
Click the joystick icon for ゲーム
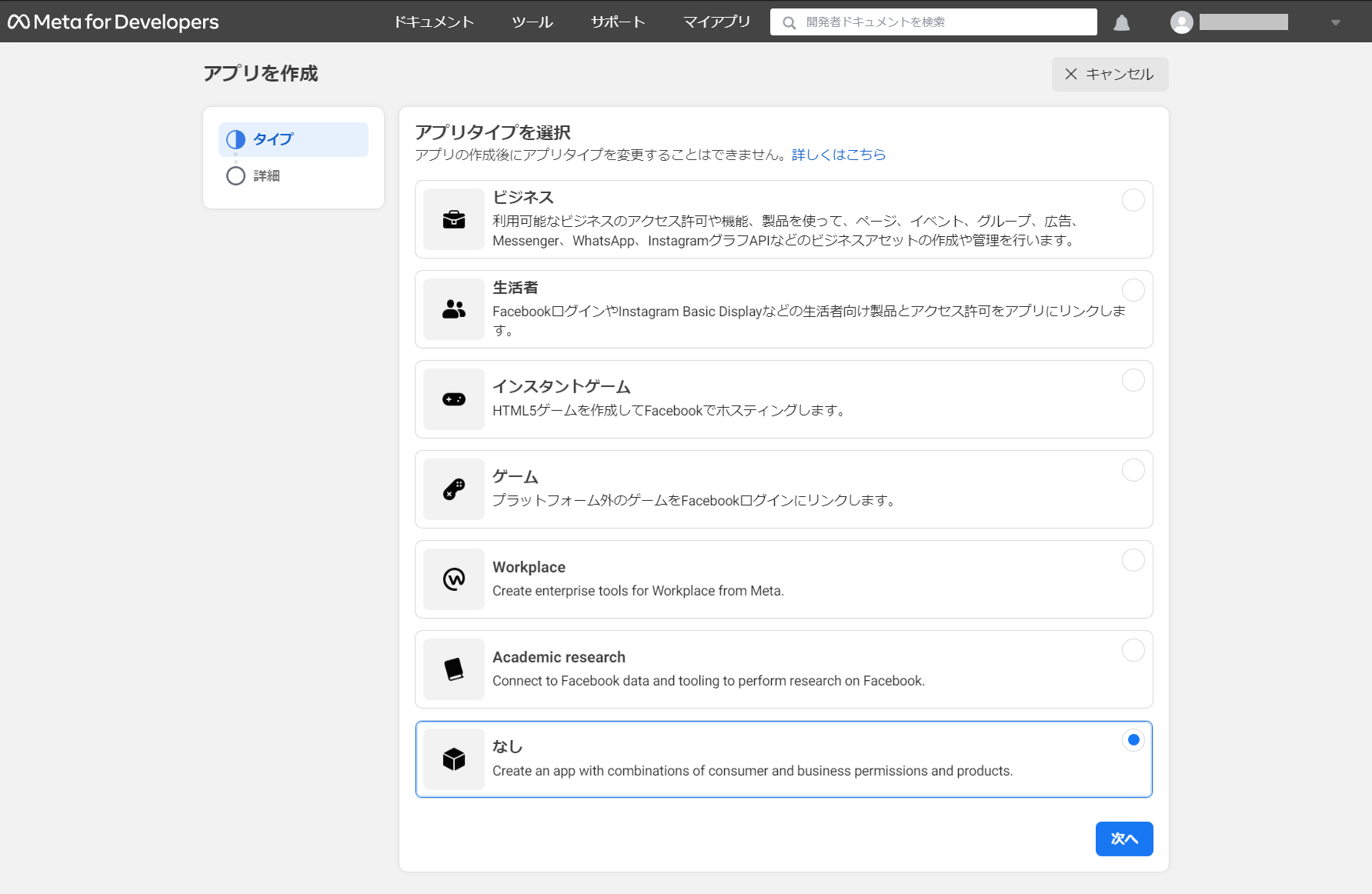coord(454,489)
